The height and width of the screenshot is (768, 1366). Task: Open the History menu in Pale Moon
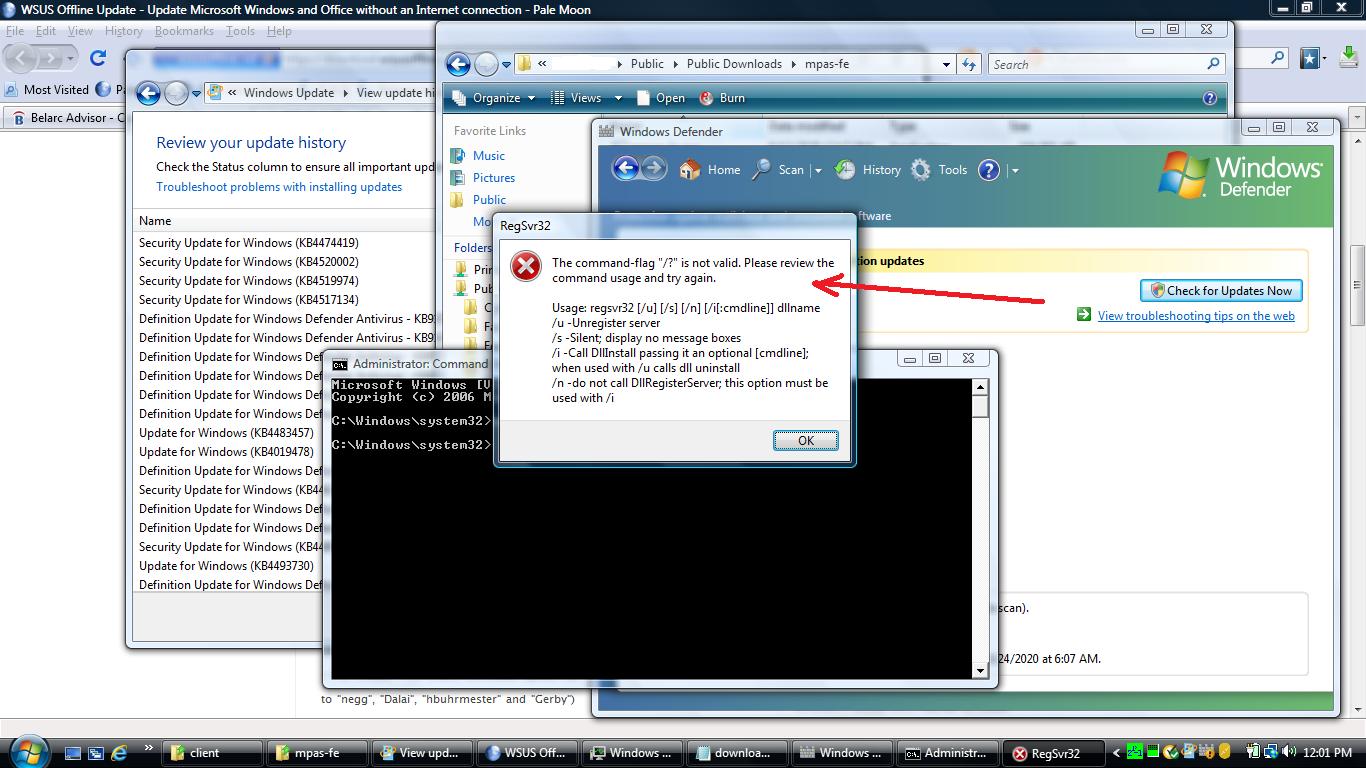point(123,31)
